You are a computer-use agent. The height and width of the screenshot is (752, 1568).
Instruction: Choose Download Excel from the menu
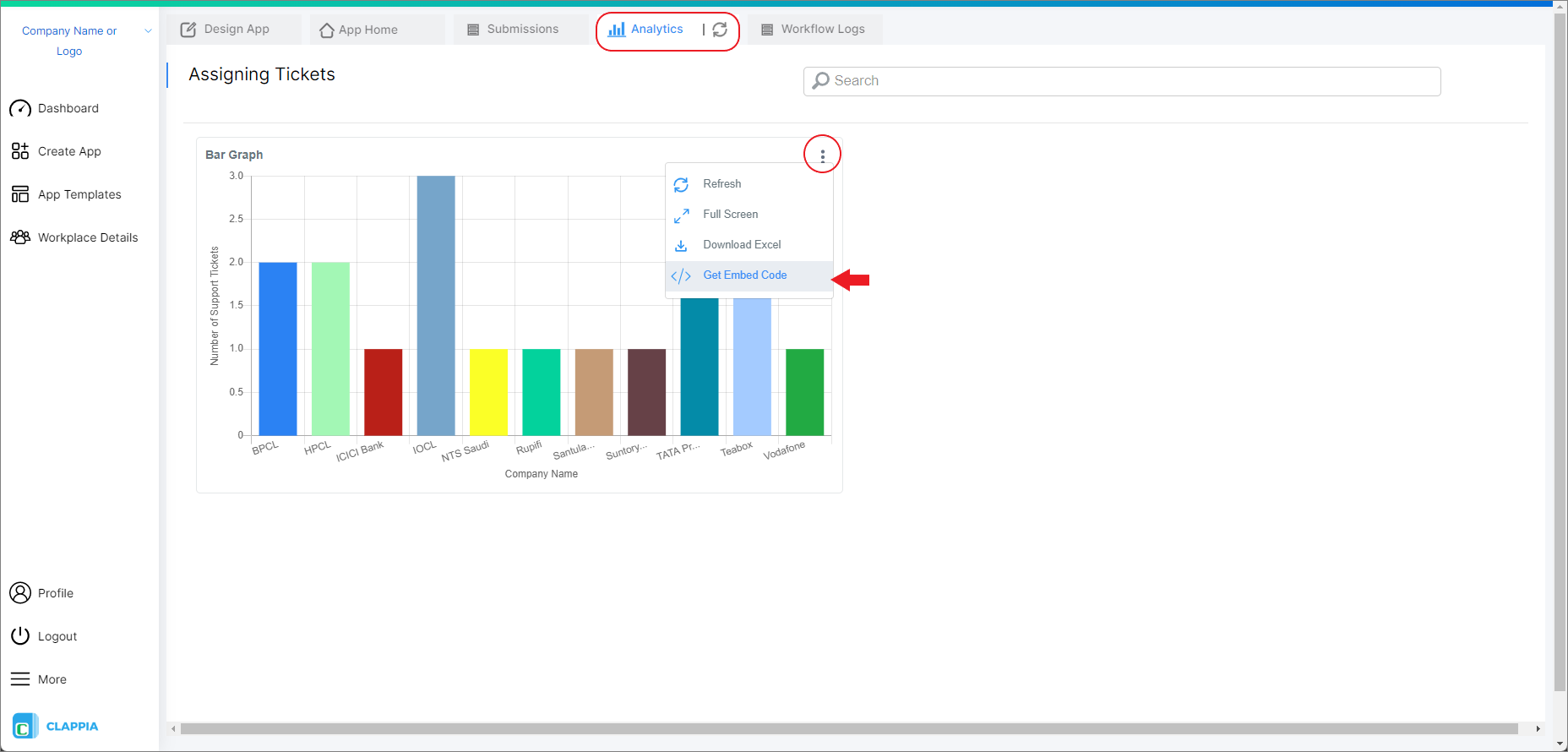(x=749, y=245)
